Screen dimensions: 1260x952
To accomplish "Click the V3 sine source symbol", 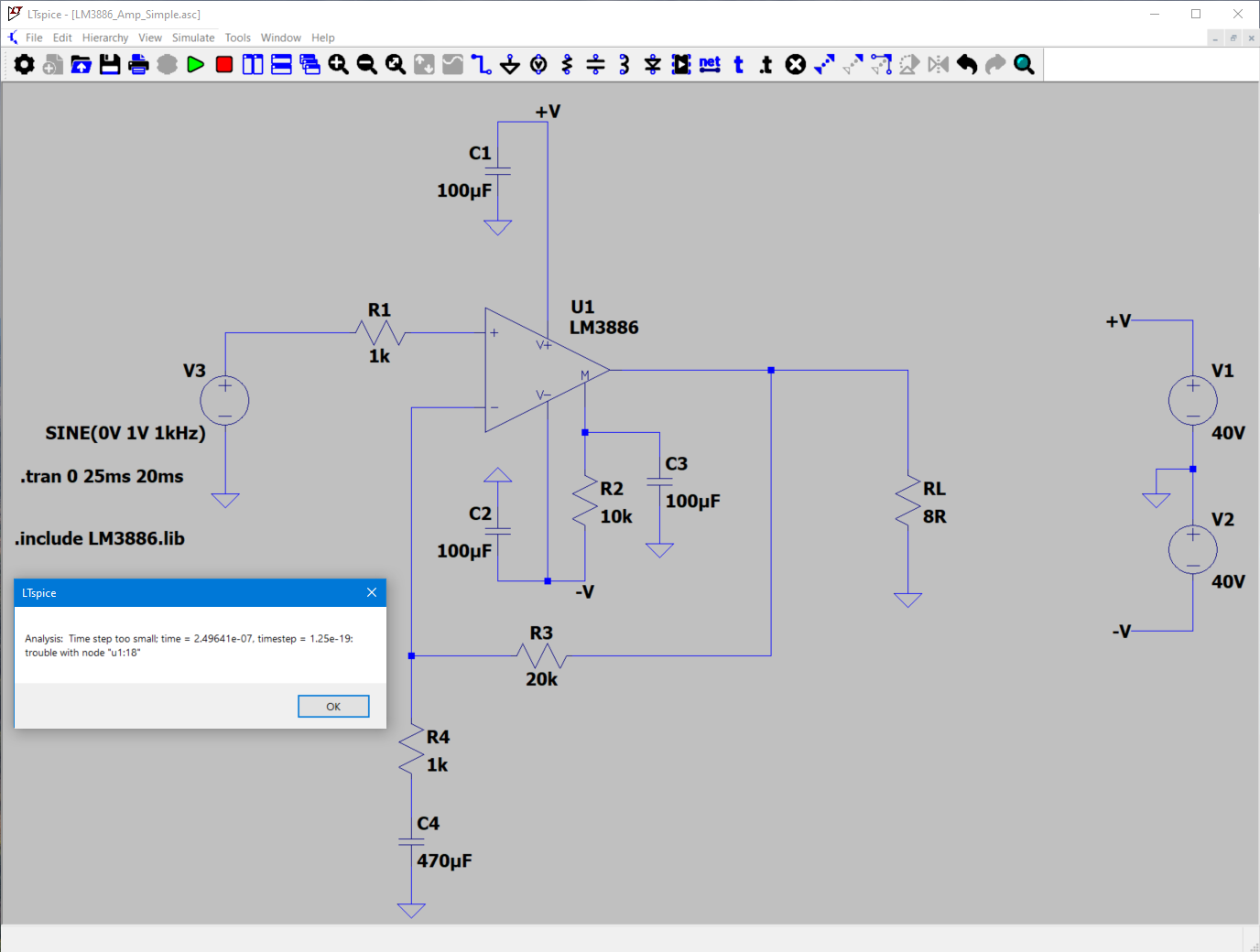I will (224, 400).
